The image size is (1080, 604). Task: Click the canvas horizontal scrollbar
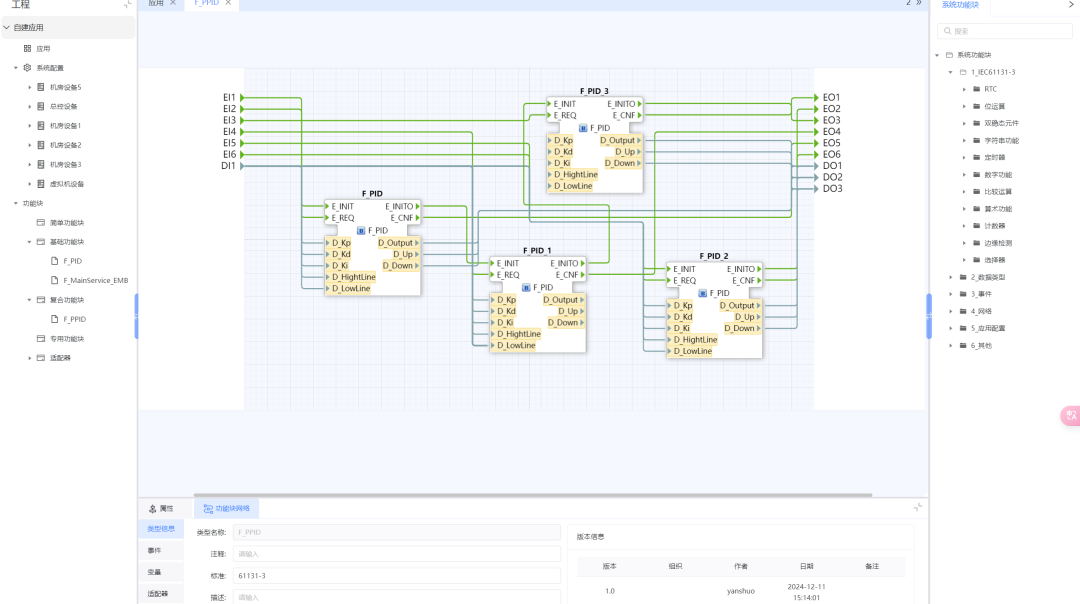[530, 495]
